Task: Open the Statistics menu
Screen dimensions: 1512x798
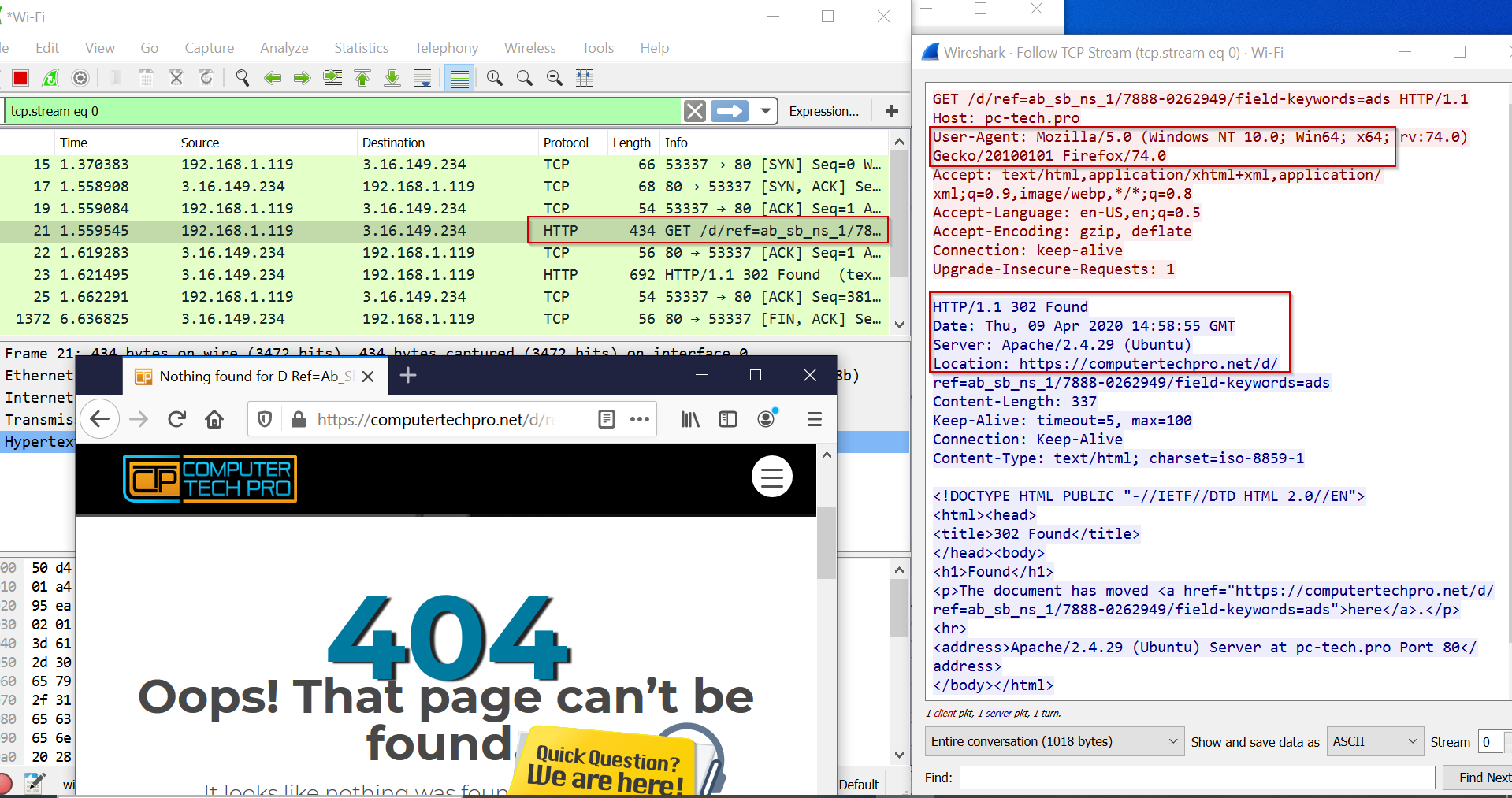Action: 362,48
